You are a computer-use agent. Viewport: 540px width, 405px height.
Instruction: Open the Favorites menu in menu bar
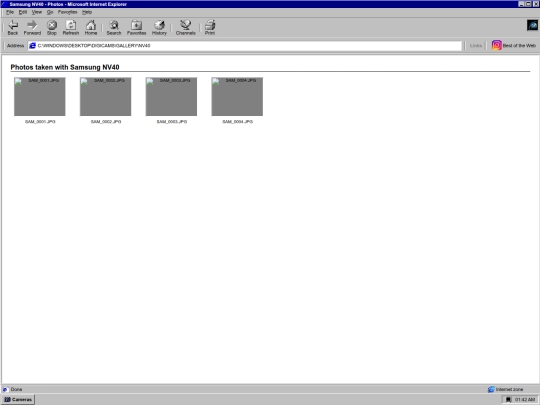[x=68, y=12]
